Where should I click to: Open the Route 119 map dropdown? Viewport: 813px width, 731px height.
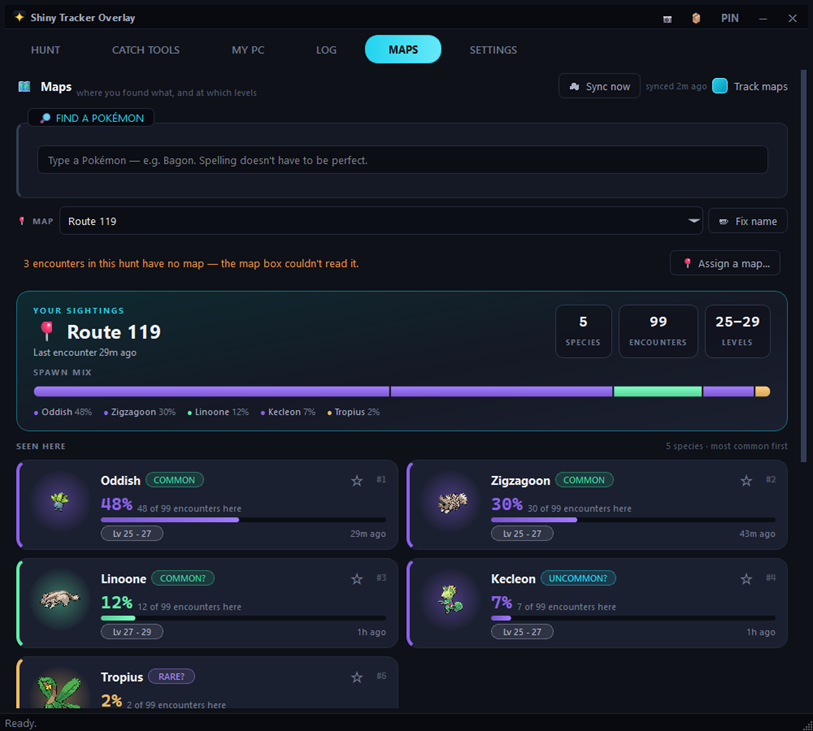pos(381,221)
